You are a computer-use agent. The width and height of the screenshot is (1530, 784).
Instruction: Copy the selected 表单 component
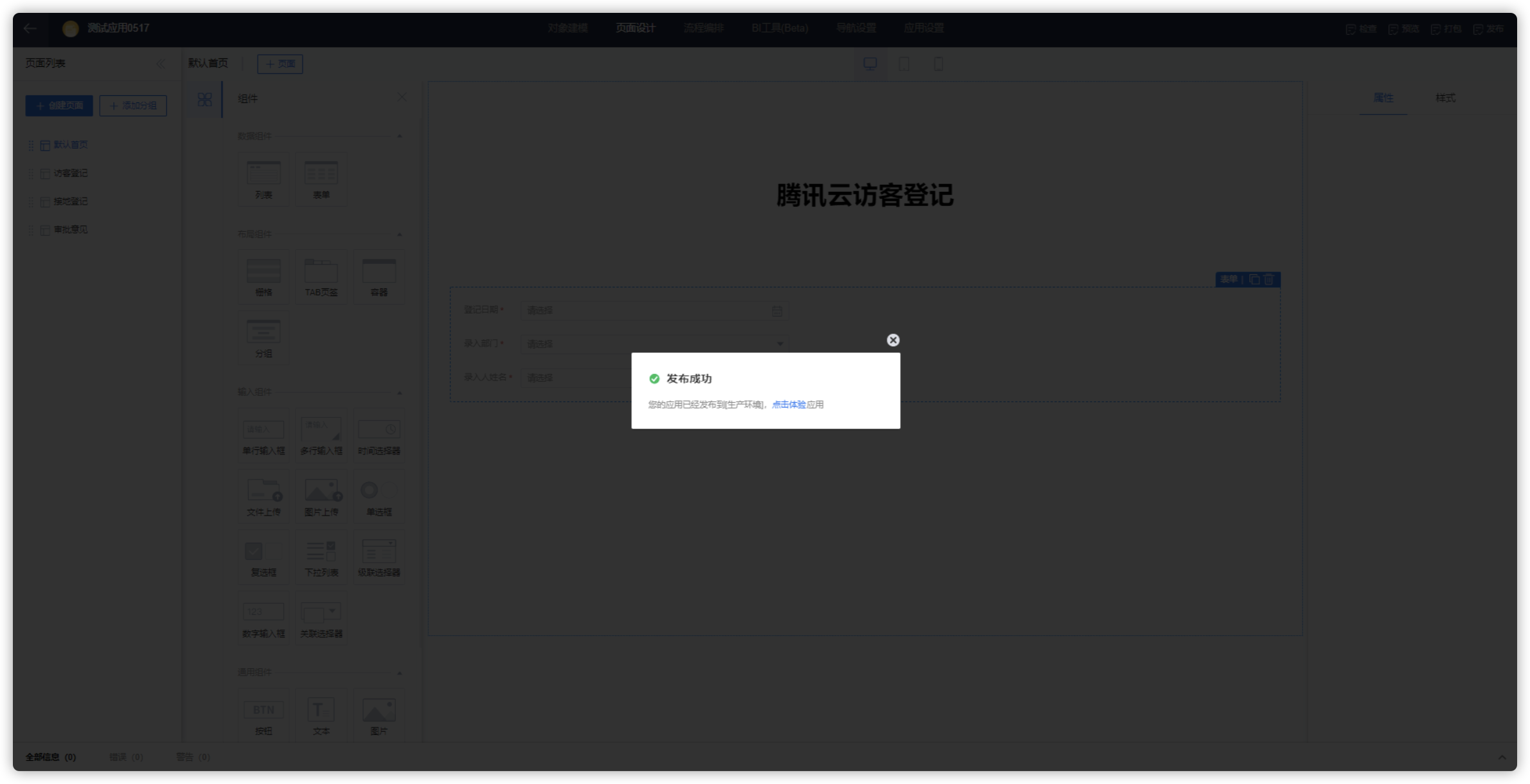(1254, 279)
